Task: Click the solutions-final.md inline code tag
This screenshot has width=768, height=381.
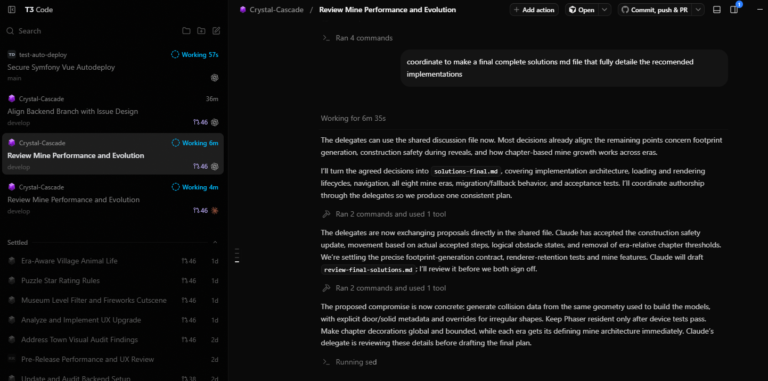Action: point(466,171)
